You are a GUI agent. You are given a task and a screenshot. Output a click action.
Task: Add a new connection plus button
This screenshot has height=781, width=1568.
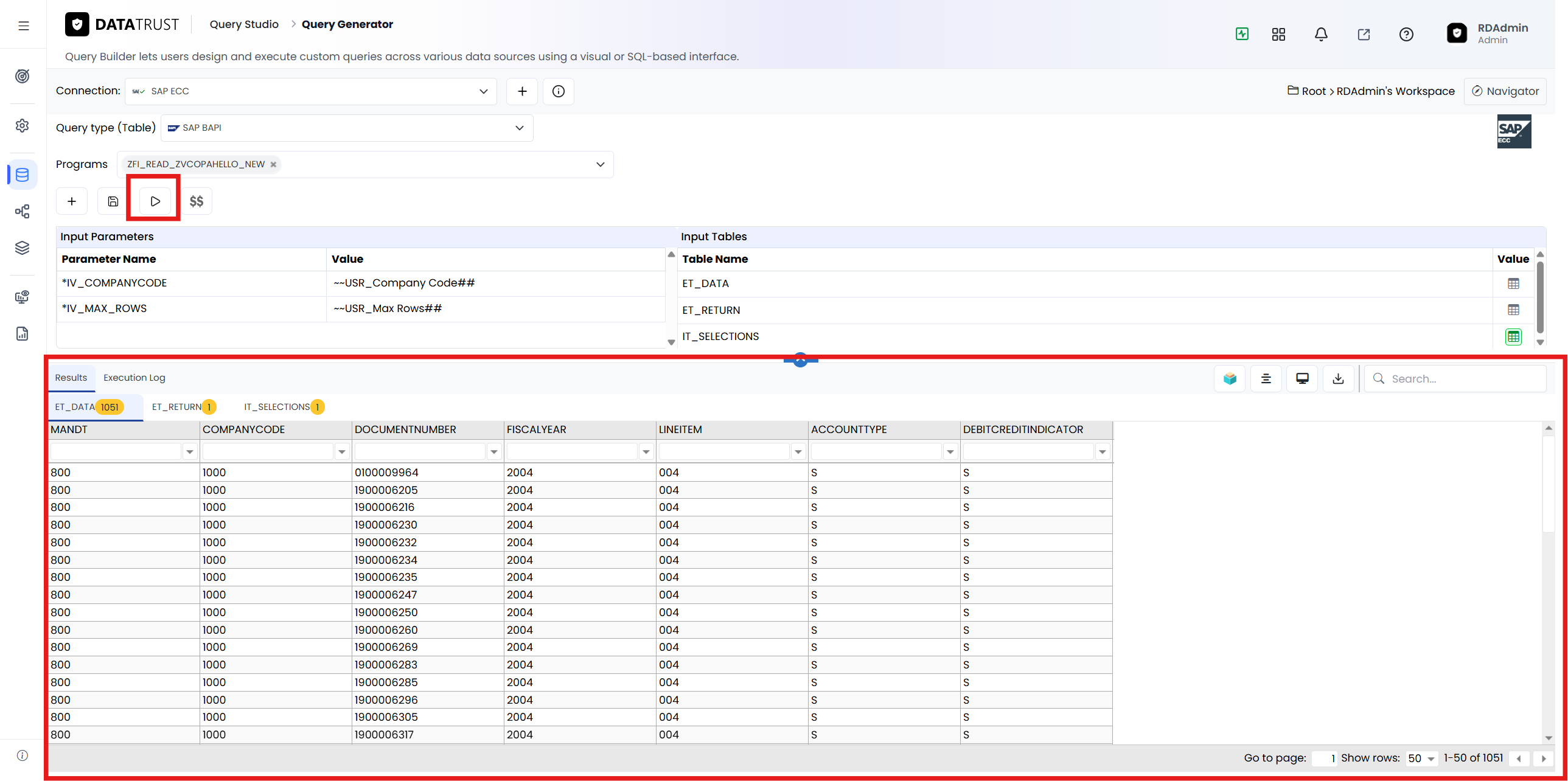[522, 91]
